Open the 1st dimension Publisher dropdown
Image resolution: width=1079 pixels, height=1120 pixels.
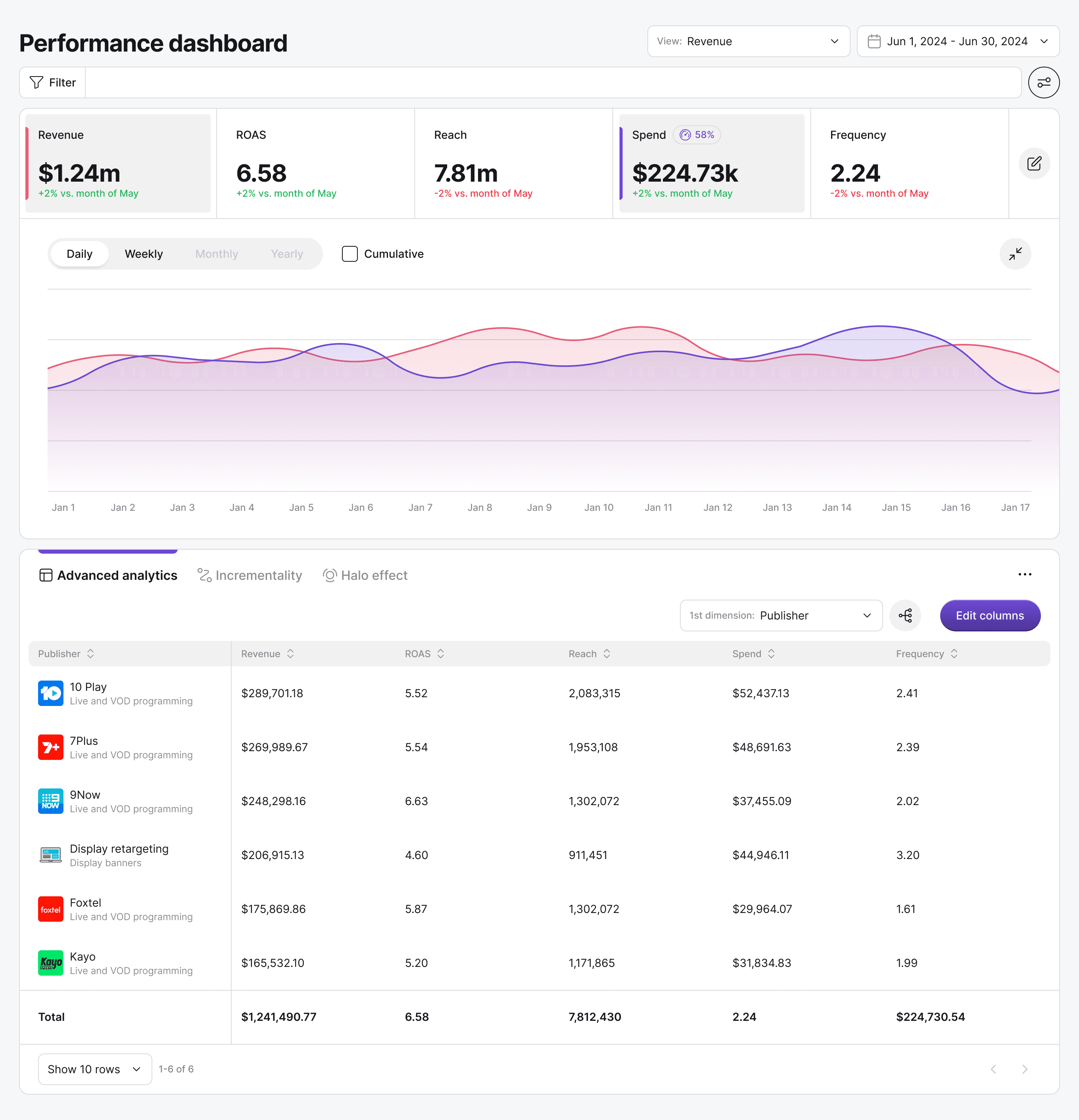click(781, 616)
